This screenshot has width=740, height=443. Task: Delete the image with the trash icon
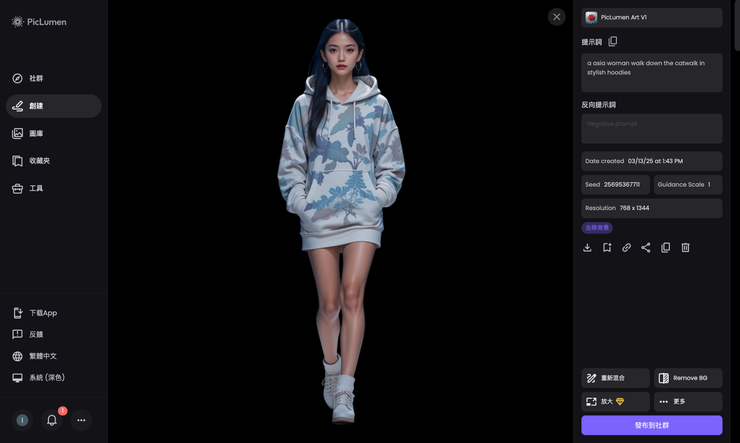click(685, 247)
